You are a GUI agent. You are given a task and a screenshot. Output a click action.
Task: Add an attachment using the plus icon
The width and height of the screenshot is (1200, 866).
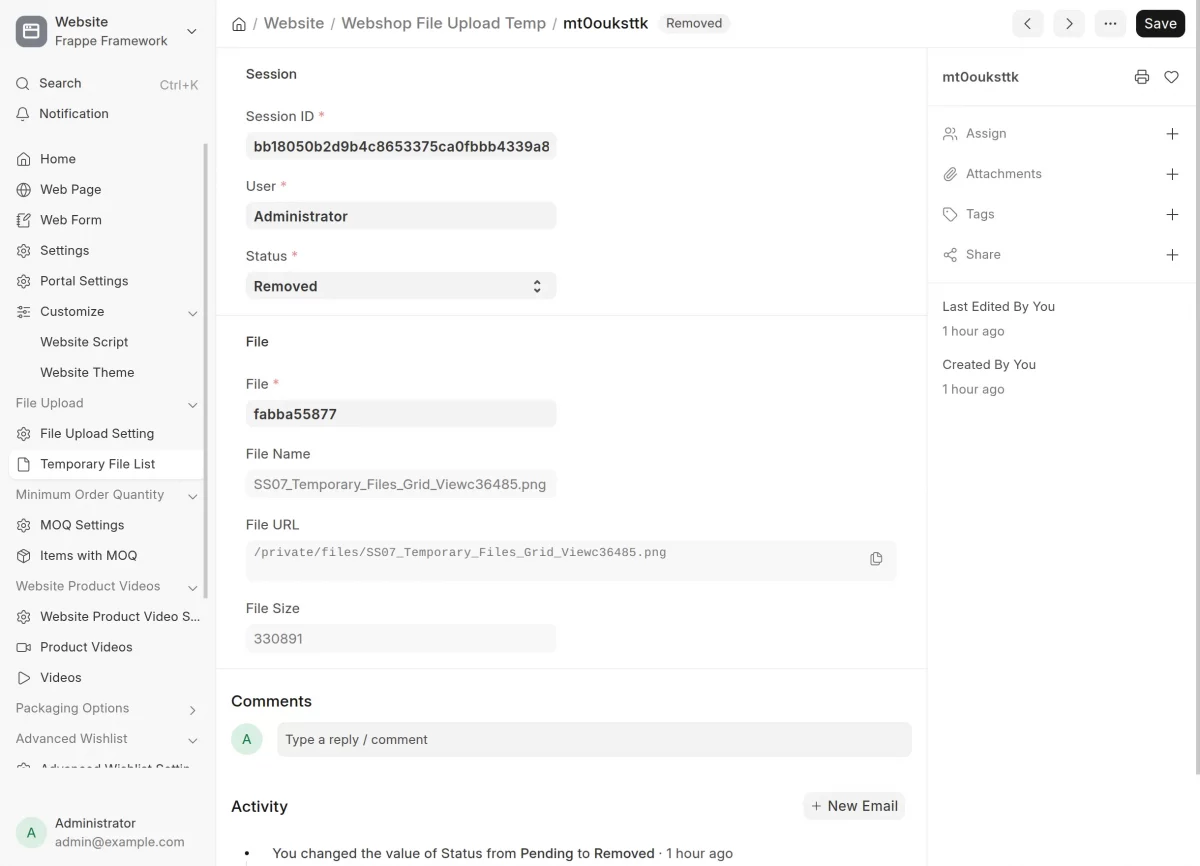click(1172, 174)
